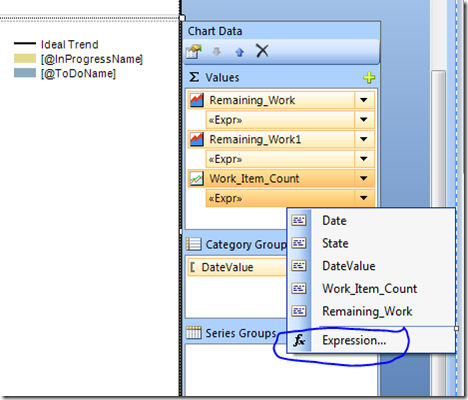The image size is (468, 400).
Task: Click the Category Groups heading text
Action: (246, 244)
